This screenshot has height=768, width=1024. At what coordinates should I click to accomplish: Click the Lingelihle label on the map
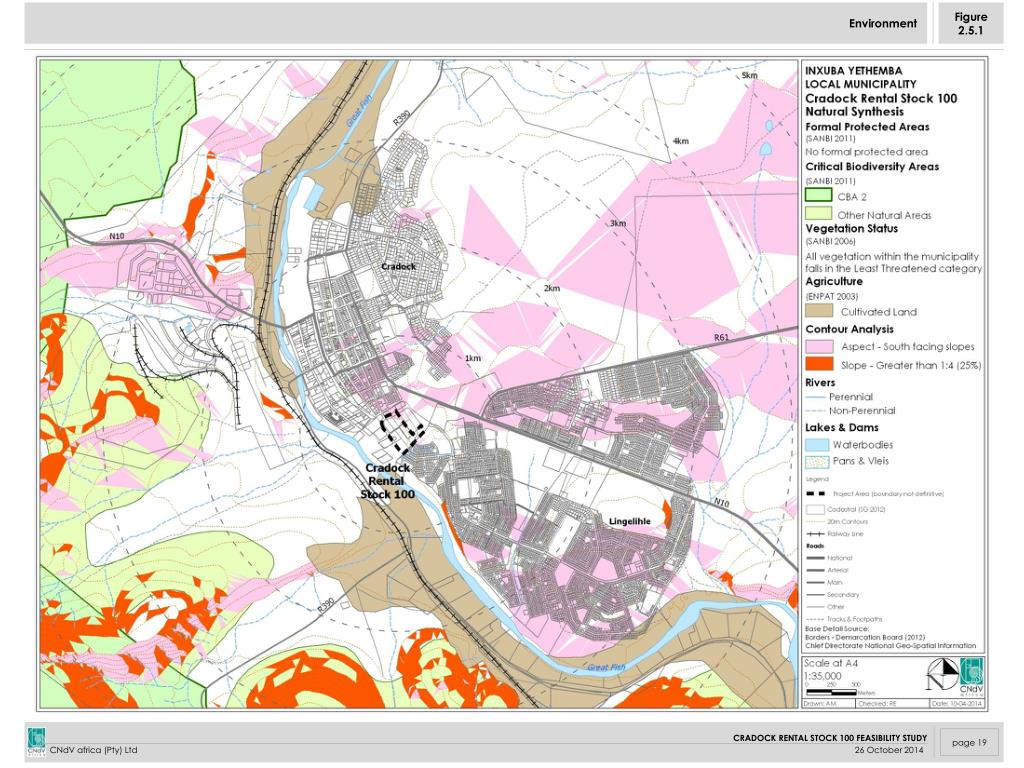click(632, 522)
